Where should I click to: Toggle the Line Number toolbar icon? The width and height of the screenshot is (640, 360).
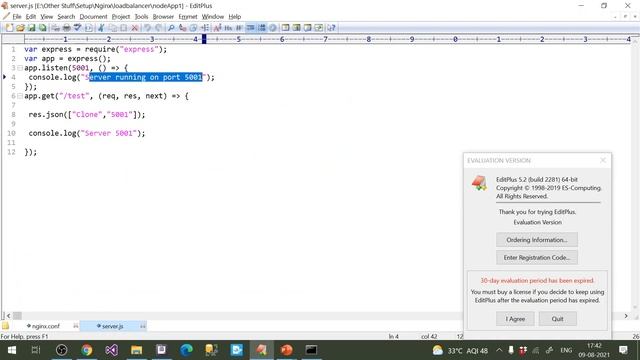pos(262,28)
